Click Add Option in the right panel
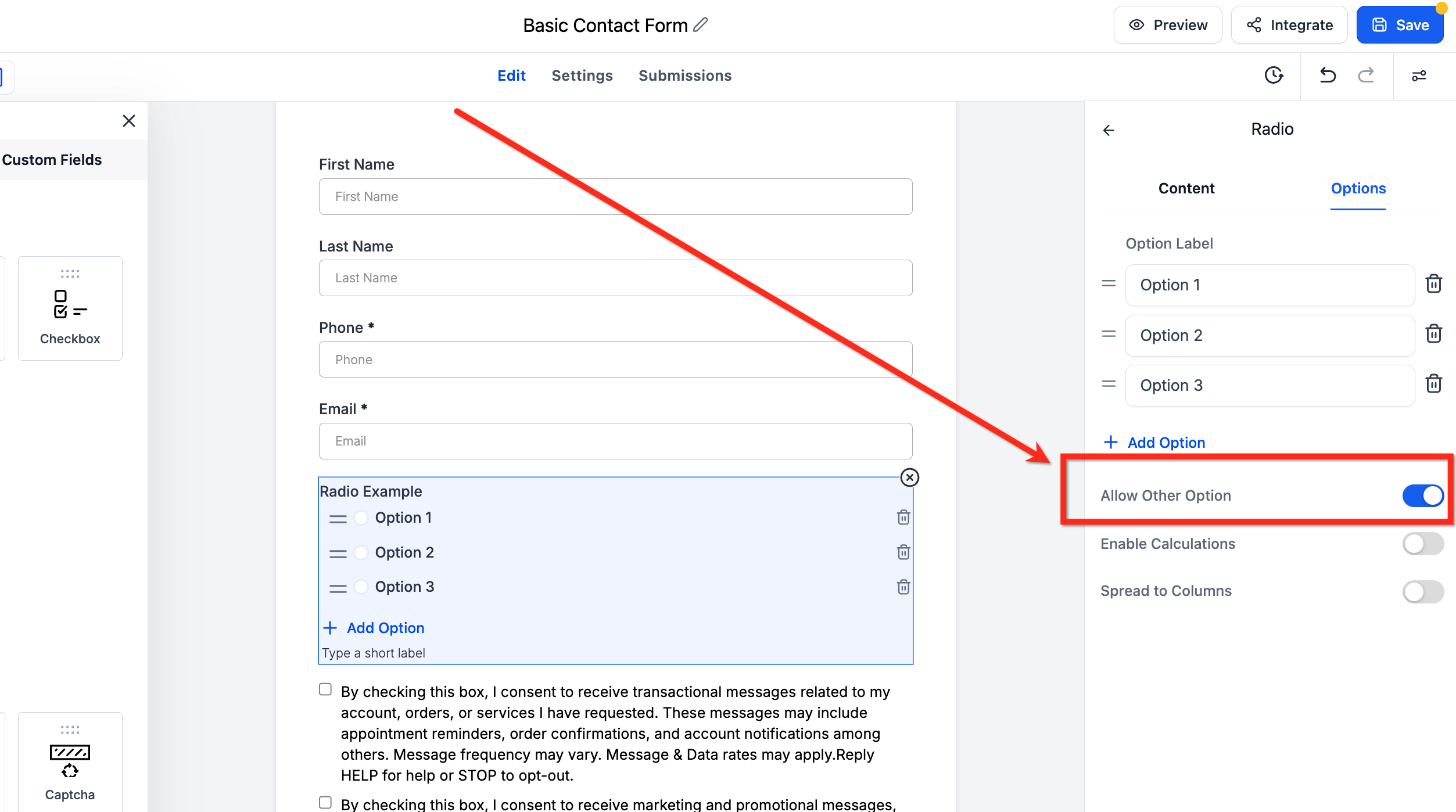 click(1154, 443)
